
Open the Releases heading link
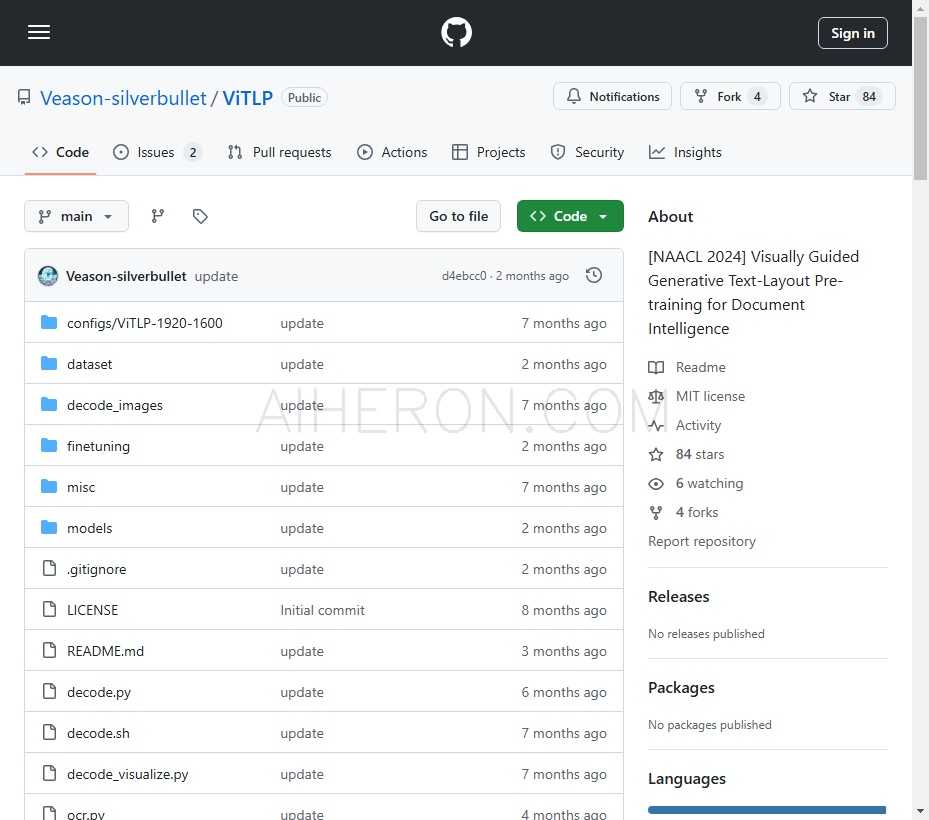678,597
